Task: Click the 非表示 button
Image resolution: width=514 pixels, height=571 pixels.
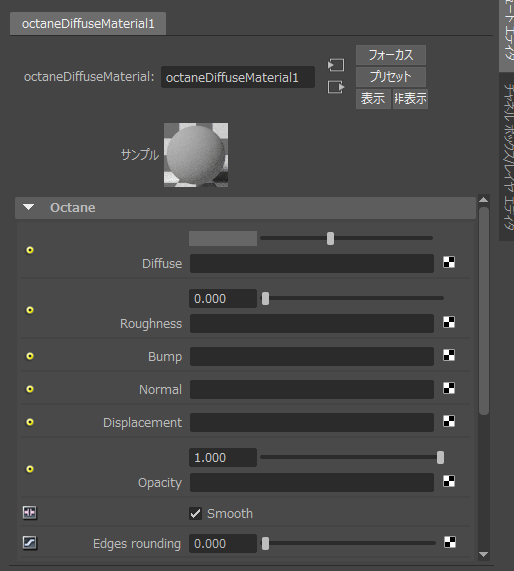Action: click(x=410, y=99)
